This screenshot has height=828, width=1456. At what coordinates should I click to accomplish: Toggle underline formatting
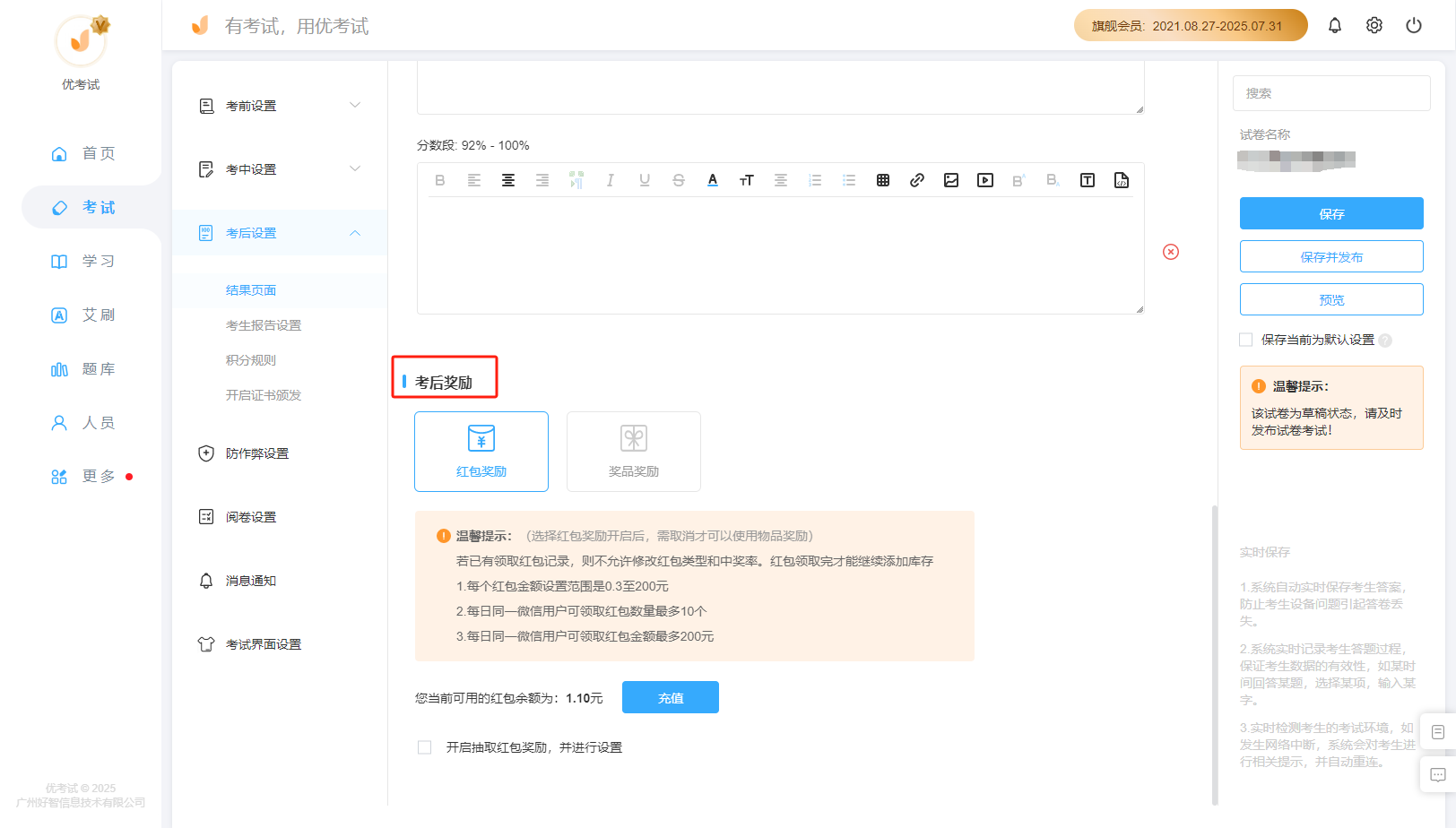point(645,180)
